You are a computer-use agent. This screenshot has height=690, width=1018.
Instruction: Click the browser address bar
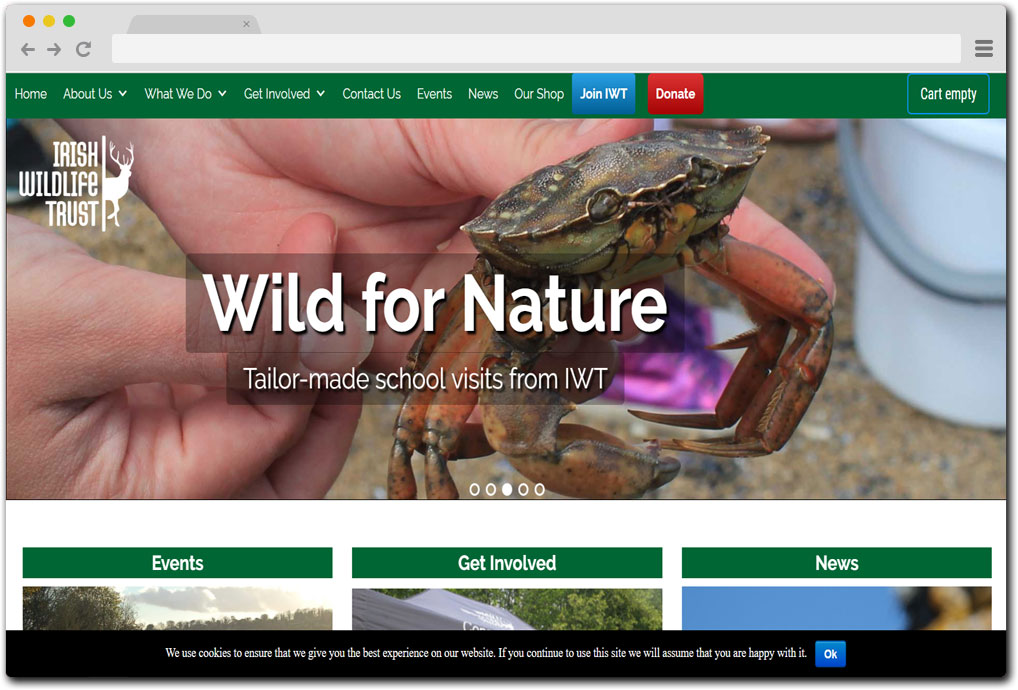536,48
